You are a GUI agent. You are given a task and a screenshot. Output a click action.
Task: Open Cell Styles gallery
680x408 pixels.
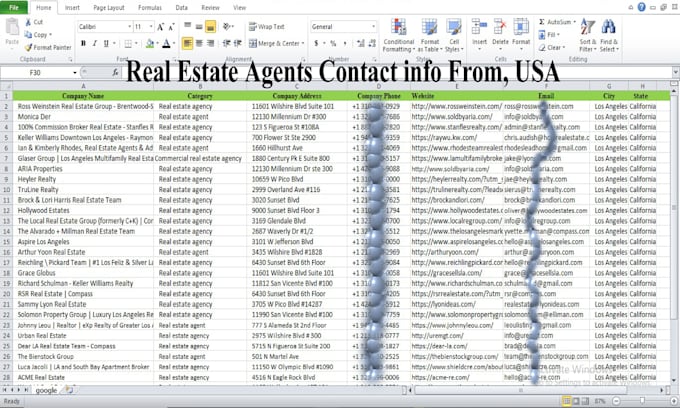[x=454, y=36]
